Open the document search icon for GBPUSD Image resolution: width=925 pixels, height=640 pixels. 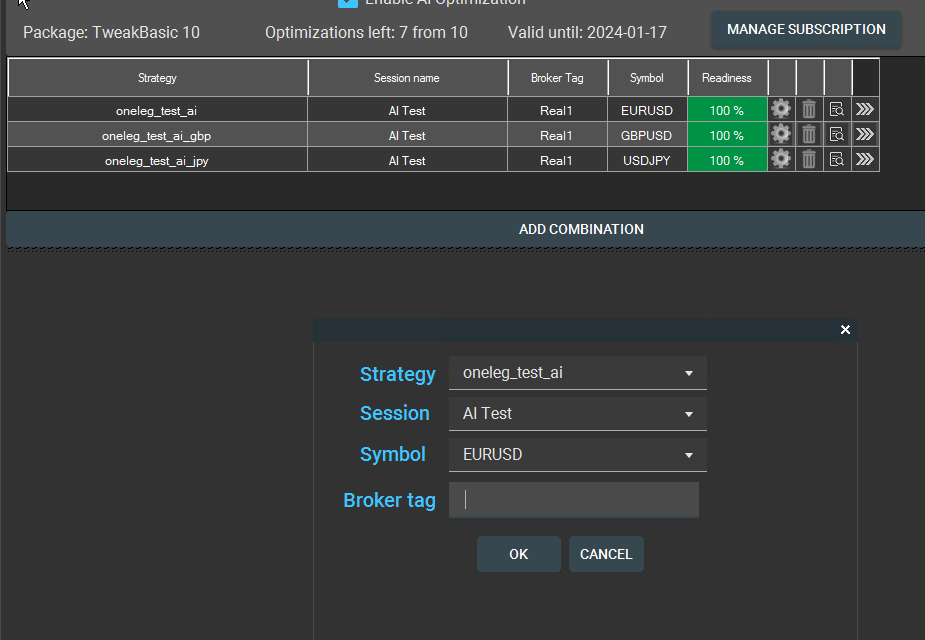[x=837, y=135]
